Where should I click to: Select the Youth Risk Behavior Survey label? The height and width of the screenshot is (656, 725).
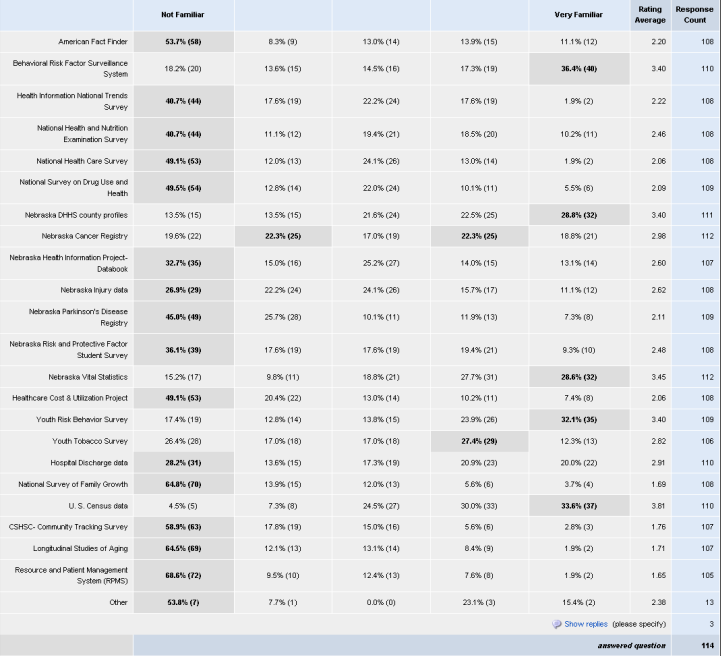click(x=82, y=420)
